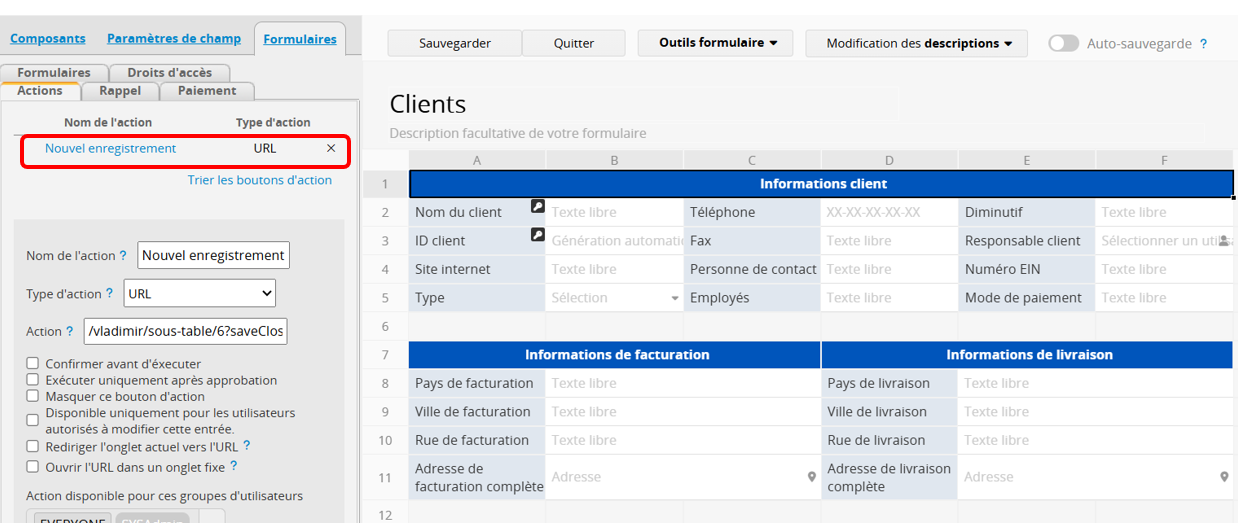Click the map pin in Adresse de facturation
This screenshot has height=525, width=1238.
812,478
